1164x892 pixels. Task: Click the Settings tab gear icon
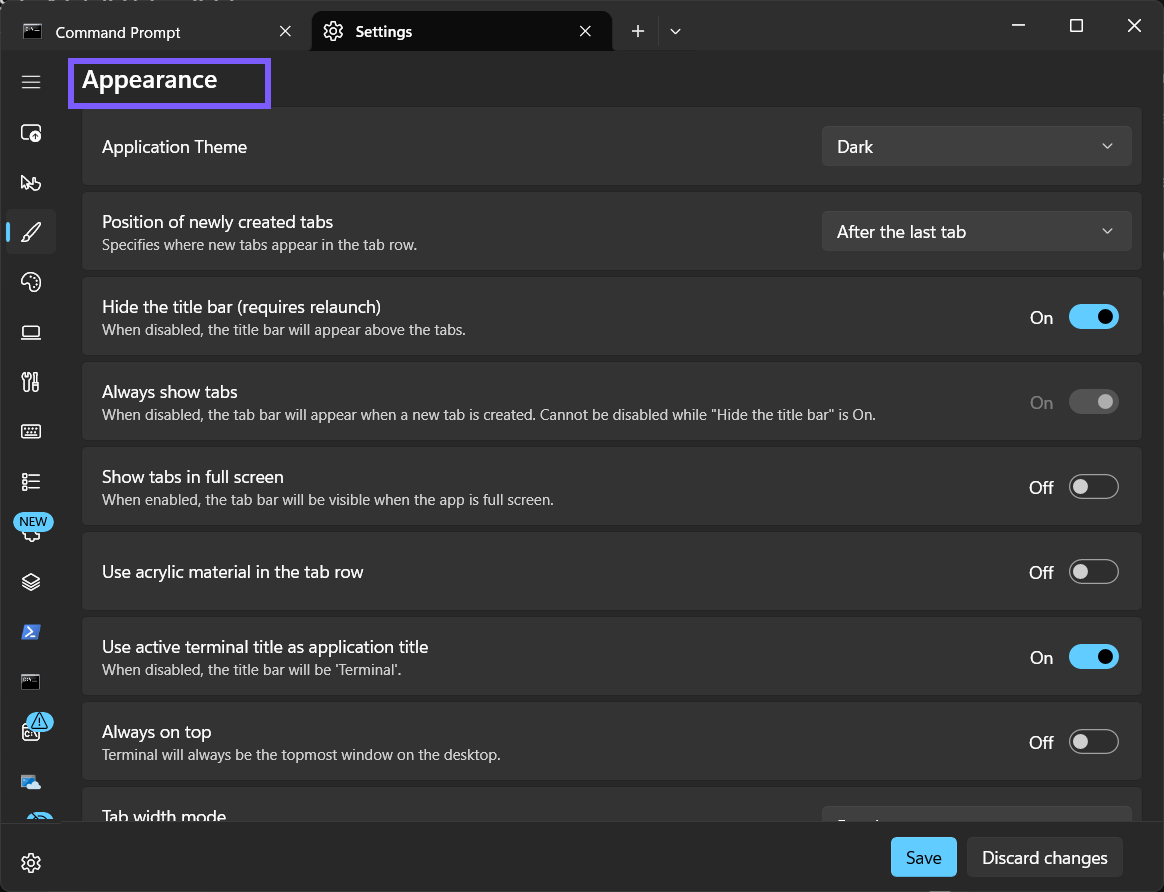pyautogui.click(x=333, y=31)
